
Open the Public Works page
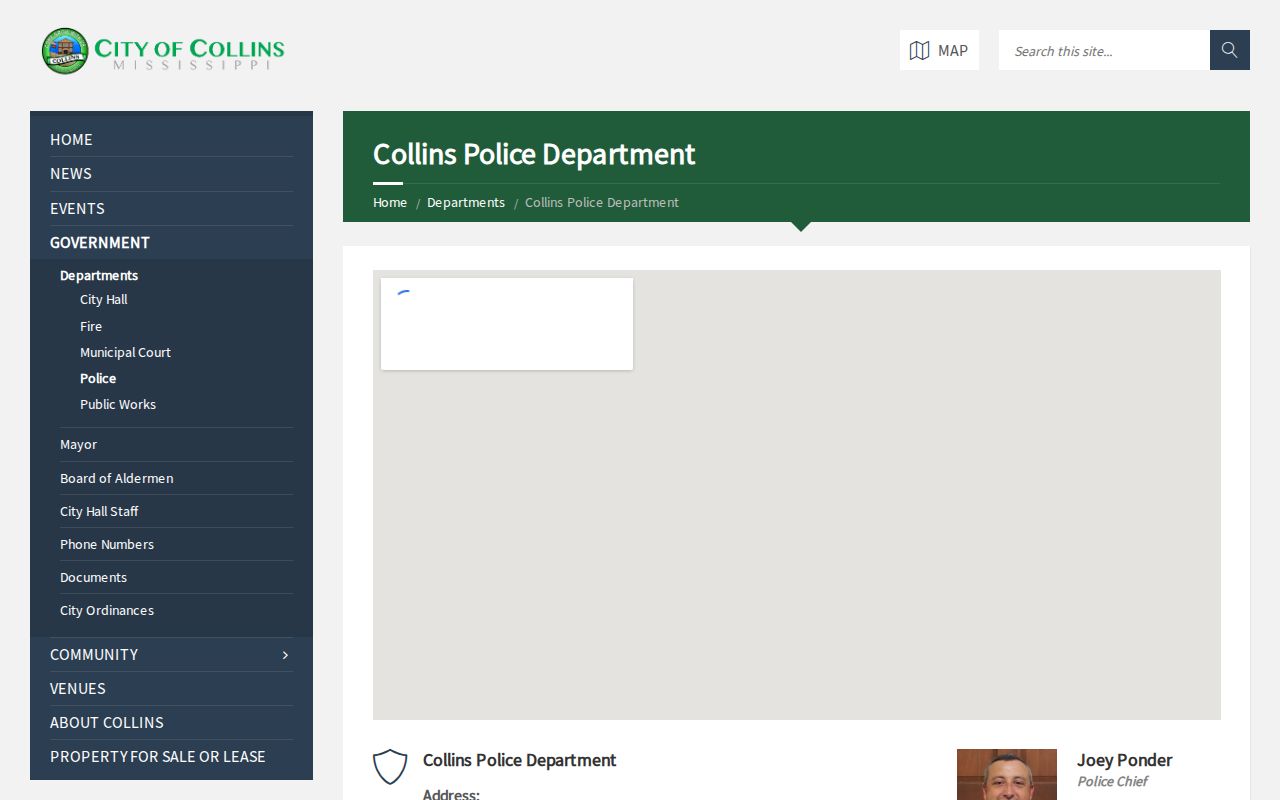[118, 405]
